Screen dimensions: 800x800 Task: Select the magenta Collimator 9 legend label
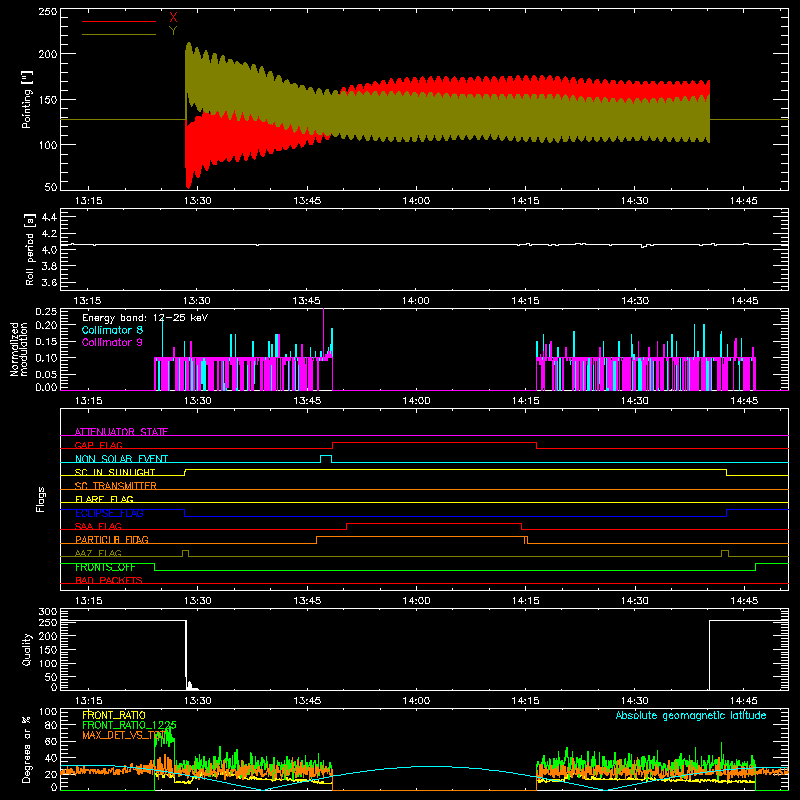(112, 342)
